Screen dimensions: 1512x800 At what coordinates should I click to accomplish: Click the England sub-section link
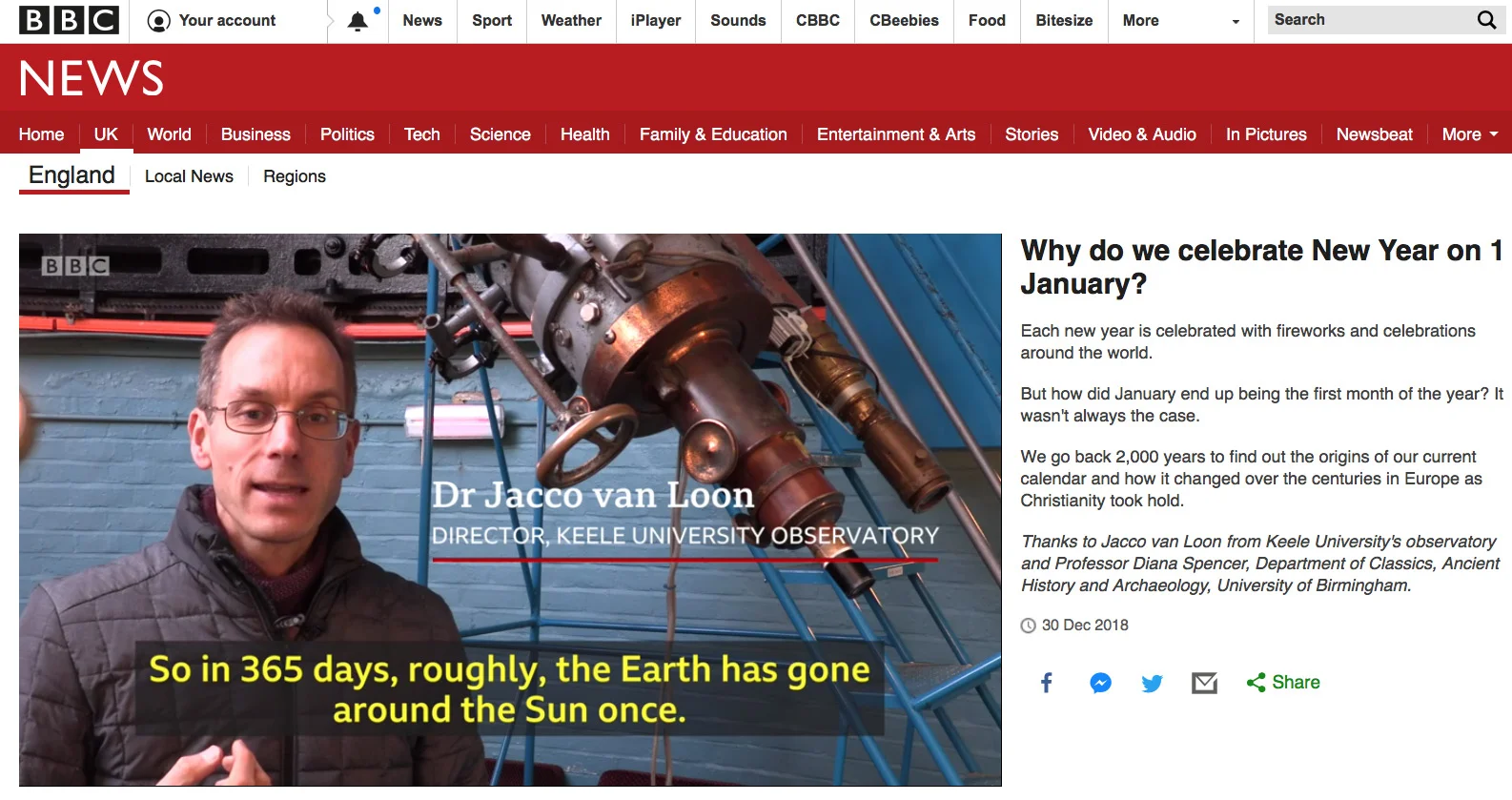coord(72,175)
